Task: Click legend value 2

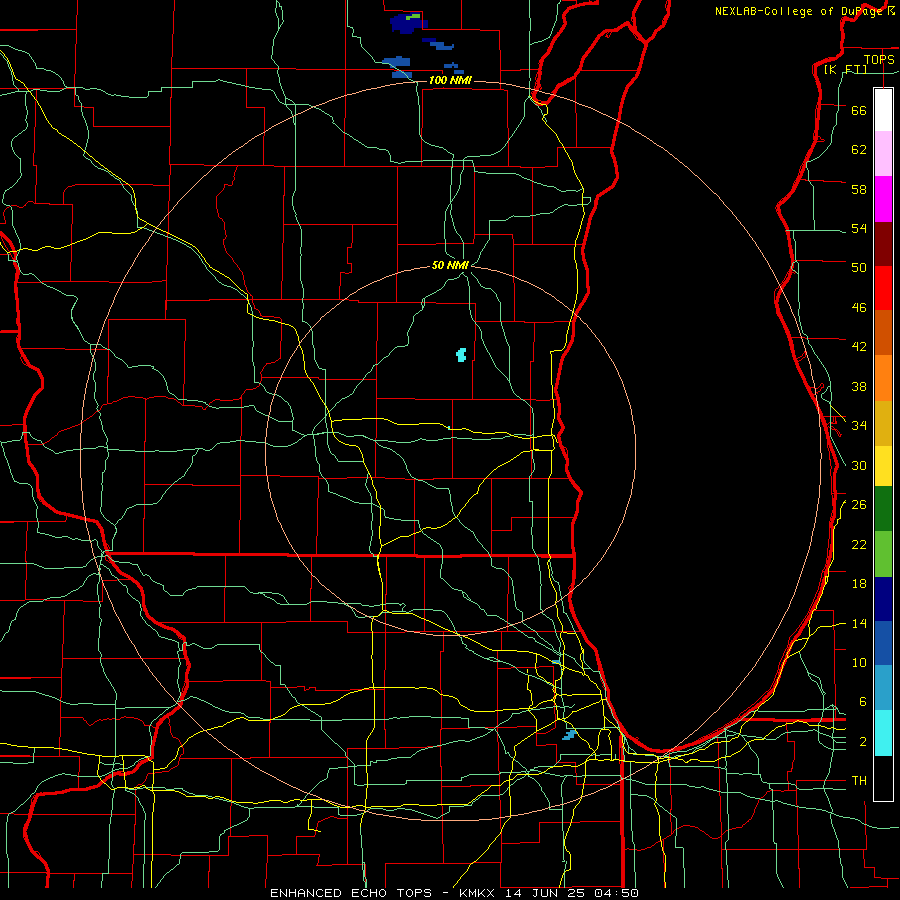Action: [x=863, y=741]
